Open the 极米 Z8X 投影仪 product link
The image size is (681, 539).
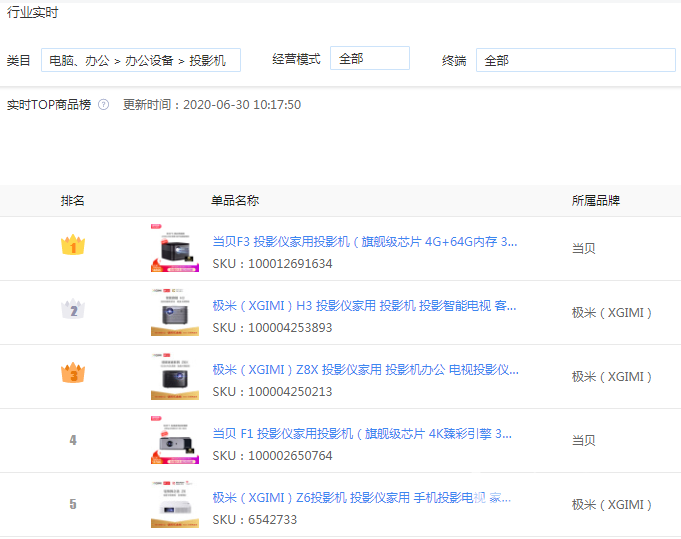click(365, 370)
